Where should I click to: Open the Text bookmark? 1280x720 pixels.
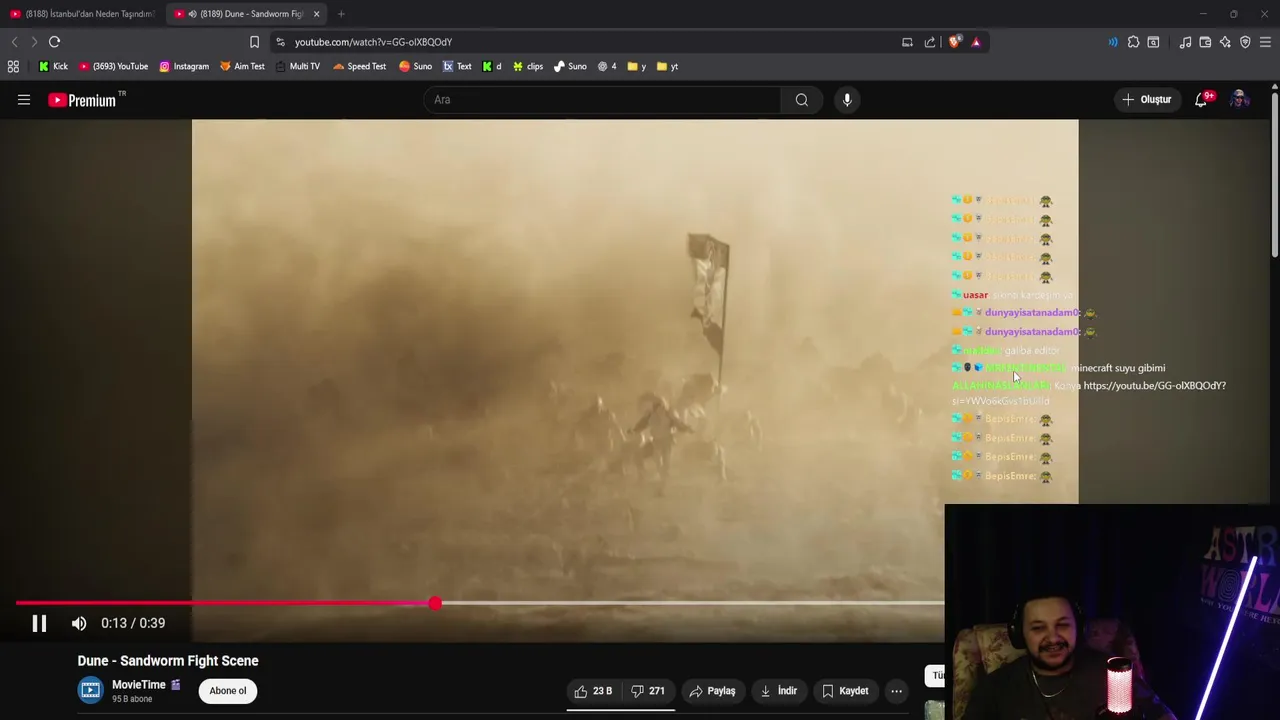(x=457, y=66)
